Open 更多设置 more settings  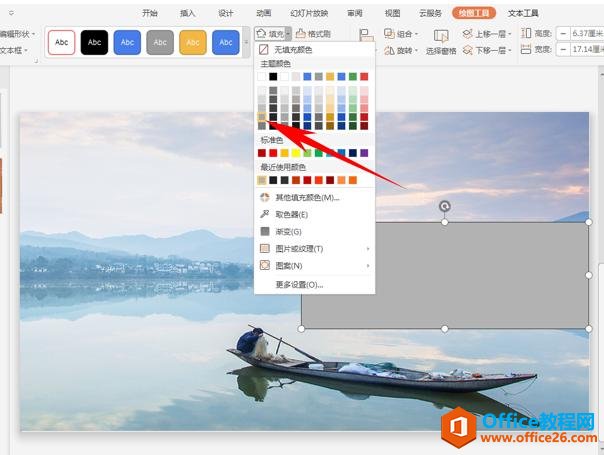tap(299, 285)
